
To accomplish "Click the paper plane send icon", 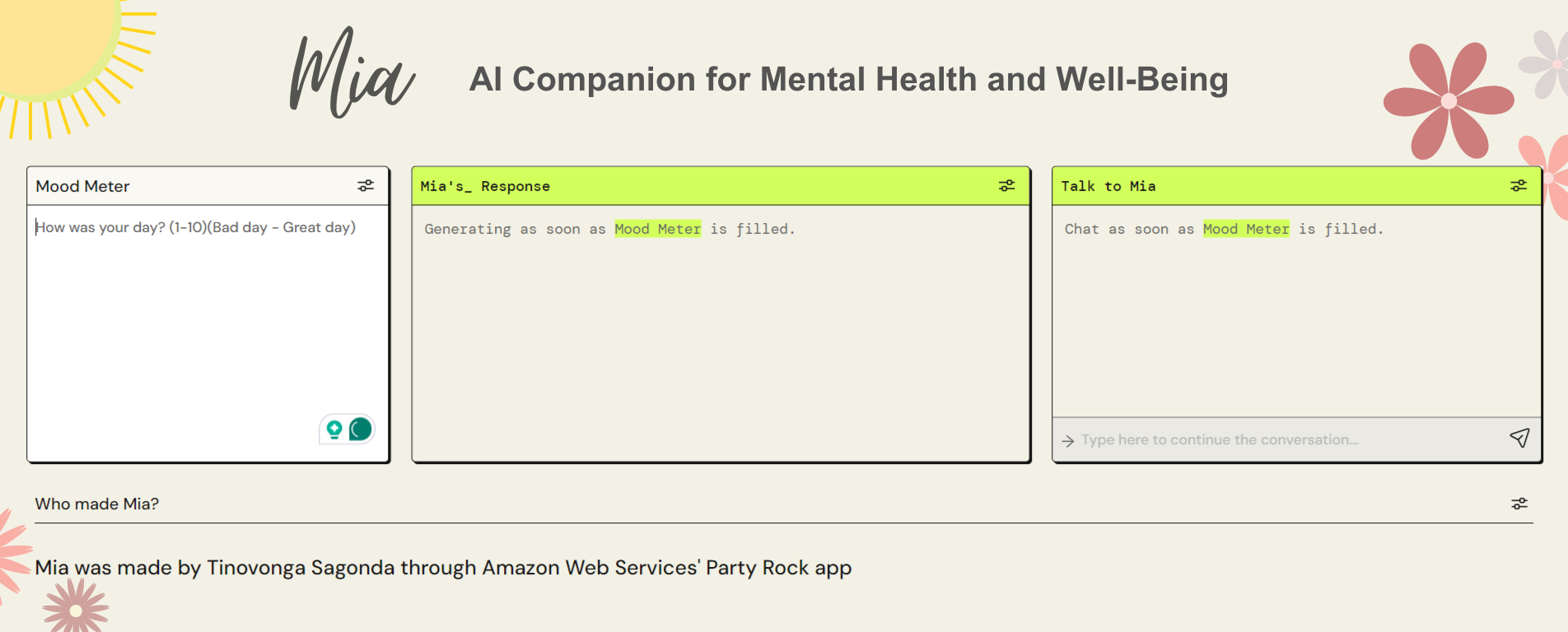I will pos(1519,439).
